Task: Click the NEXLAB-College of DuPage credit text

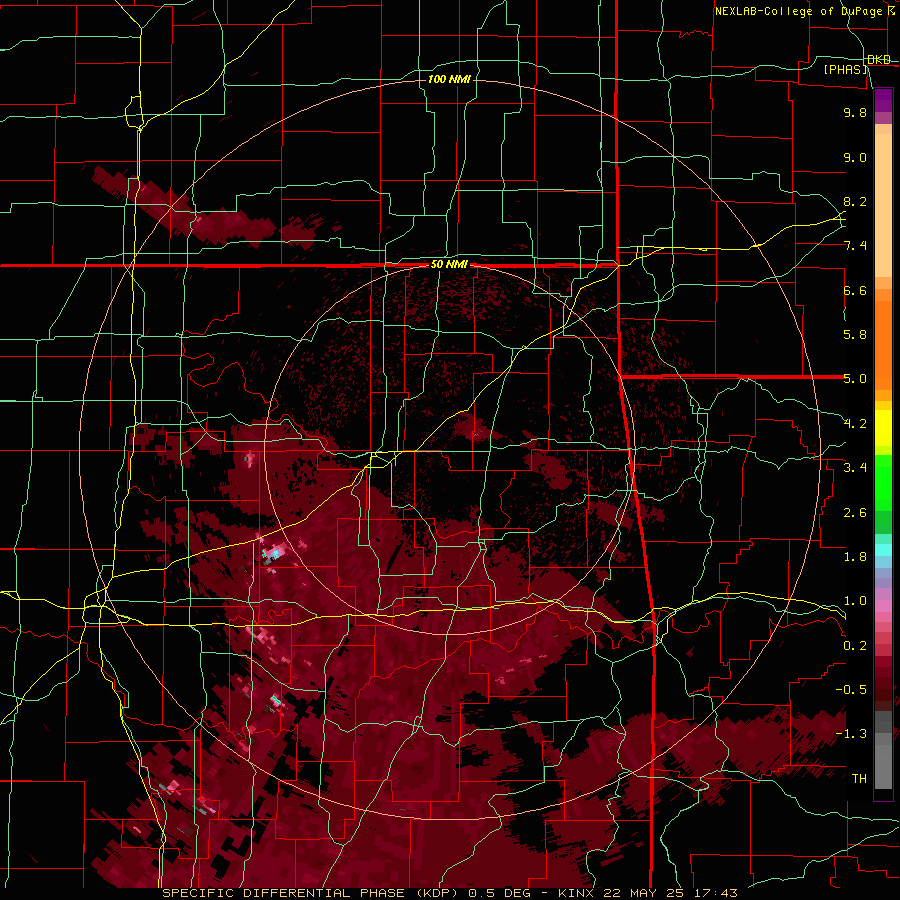Action: tap(798, 11)
